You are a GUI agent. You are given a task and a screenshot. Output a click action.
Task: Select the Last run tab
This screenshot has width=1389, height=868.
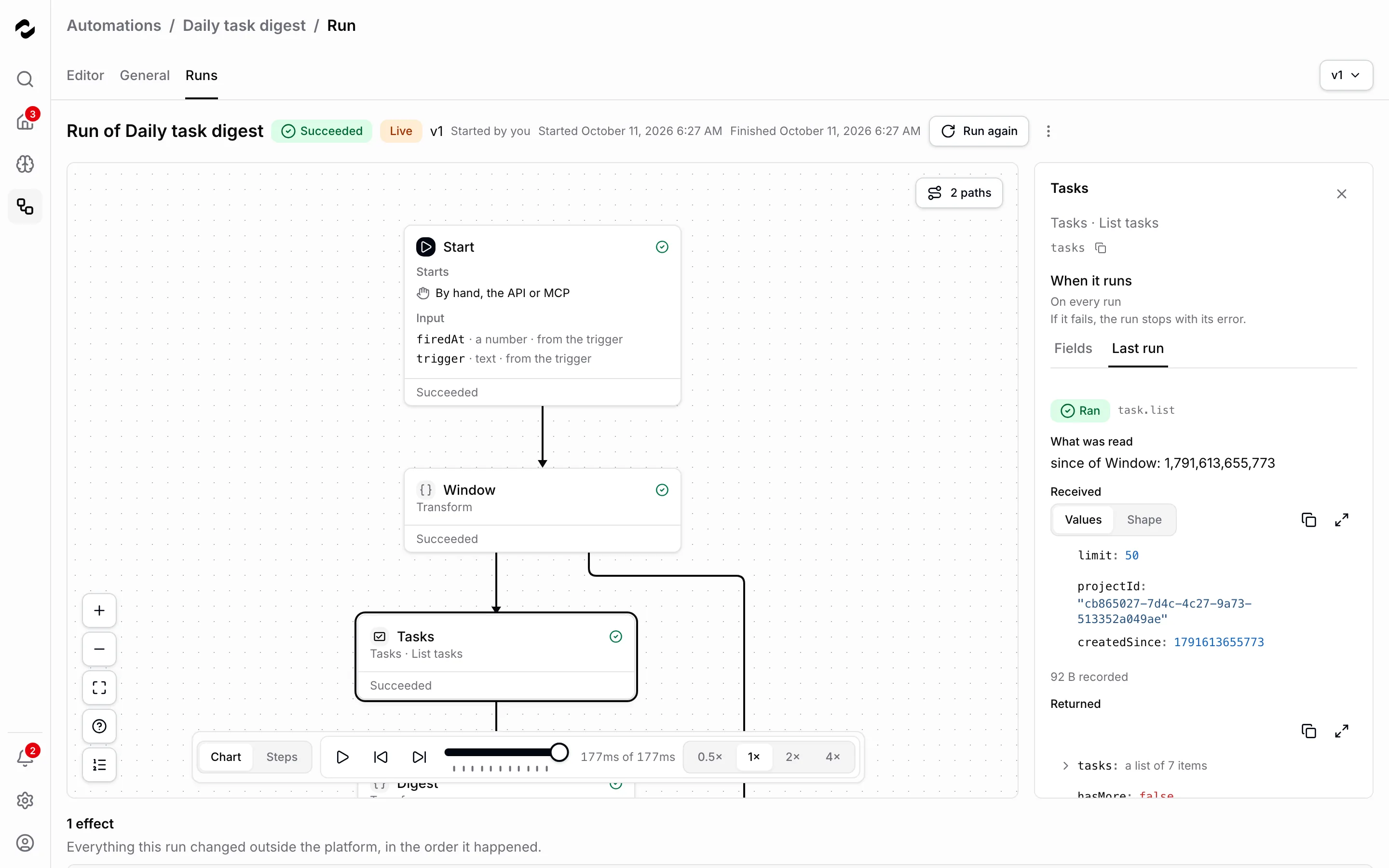point(1138,349)
